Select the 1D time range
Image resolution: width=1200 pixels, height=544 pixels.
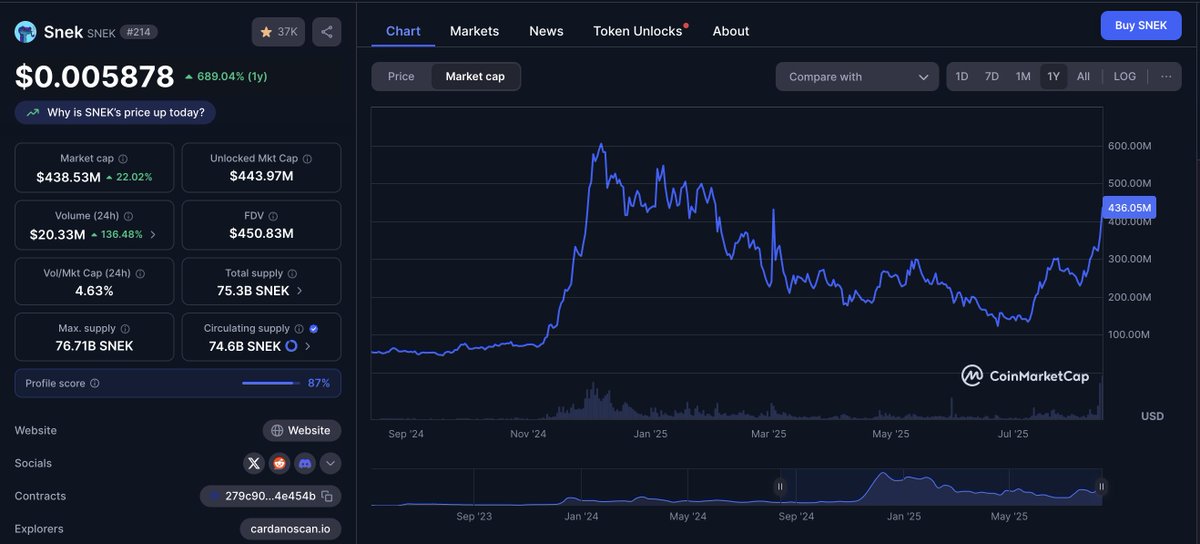(962, 77)
